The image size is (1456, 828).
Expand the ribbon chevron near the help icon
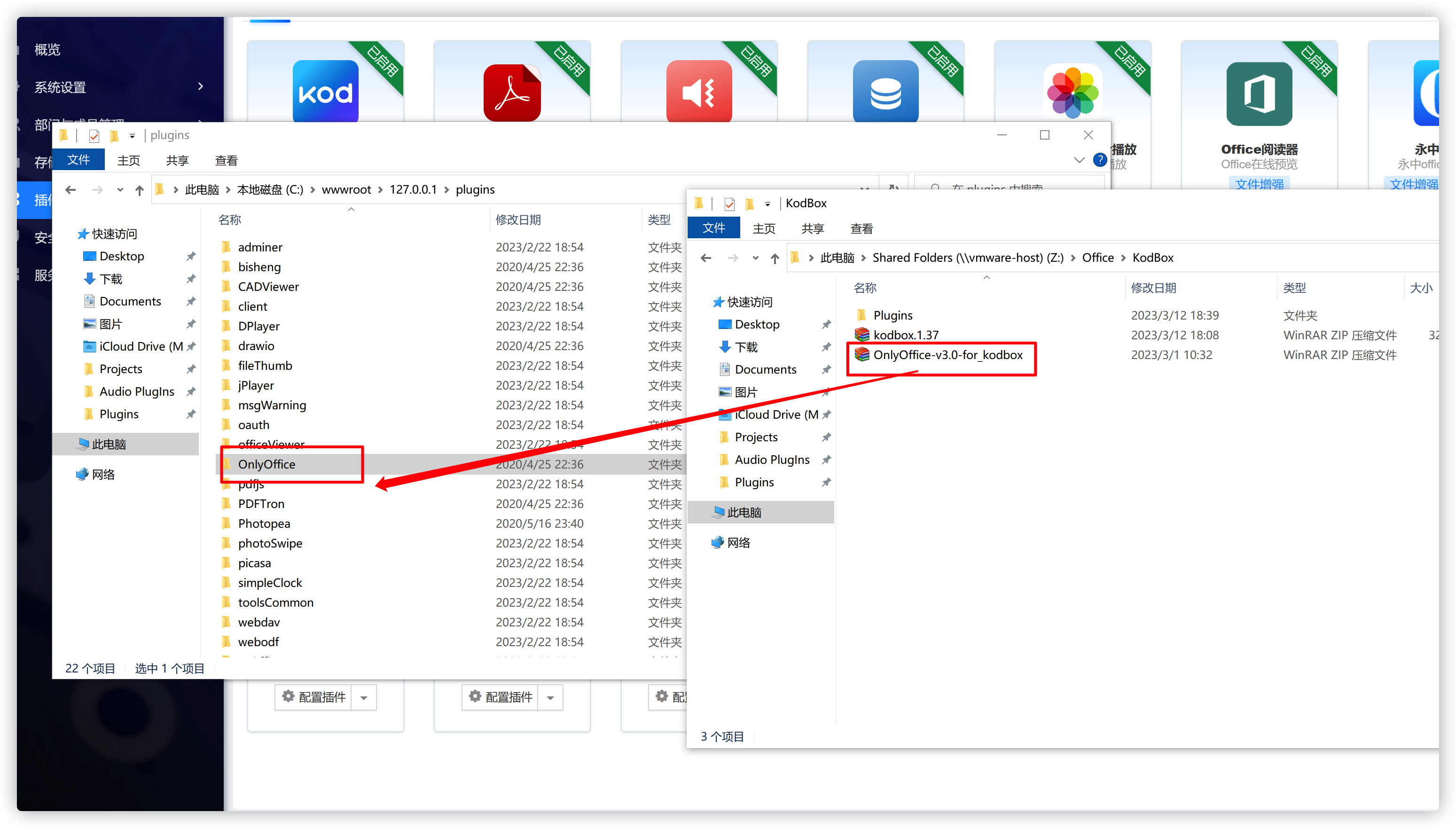(1079, 160)
